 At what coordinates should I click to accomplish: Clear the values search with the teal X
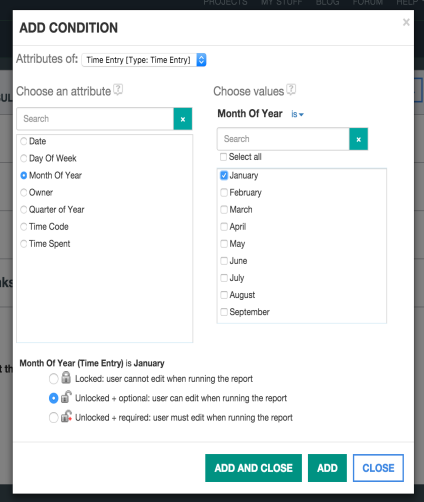coord(359,139)
